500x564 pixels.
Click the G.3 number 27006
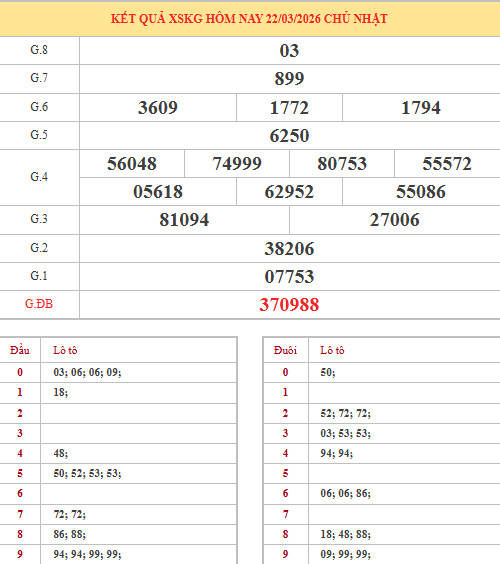tap(395, 220)
